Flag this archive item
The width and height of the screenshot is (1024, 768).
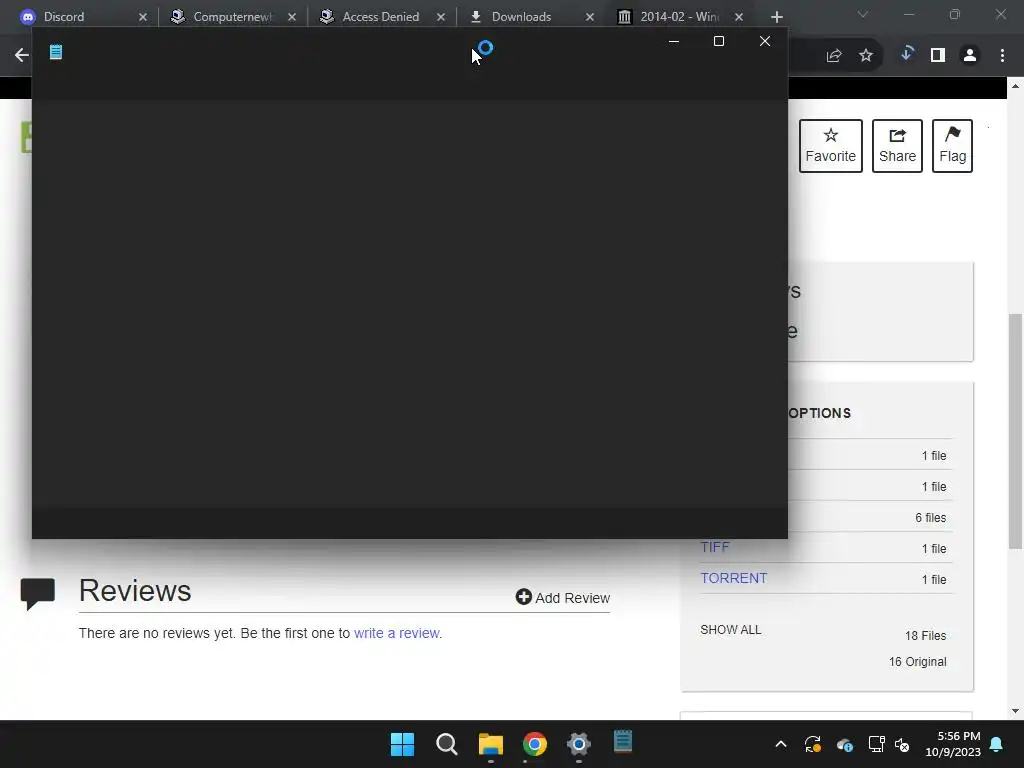tap(952, 146)
